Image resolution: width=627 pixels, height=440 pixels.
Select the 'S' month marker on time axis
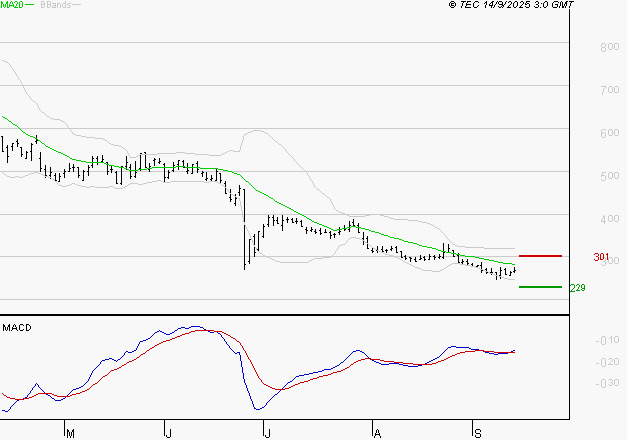[477, 433]
